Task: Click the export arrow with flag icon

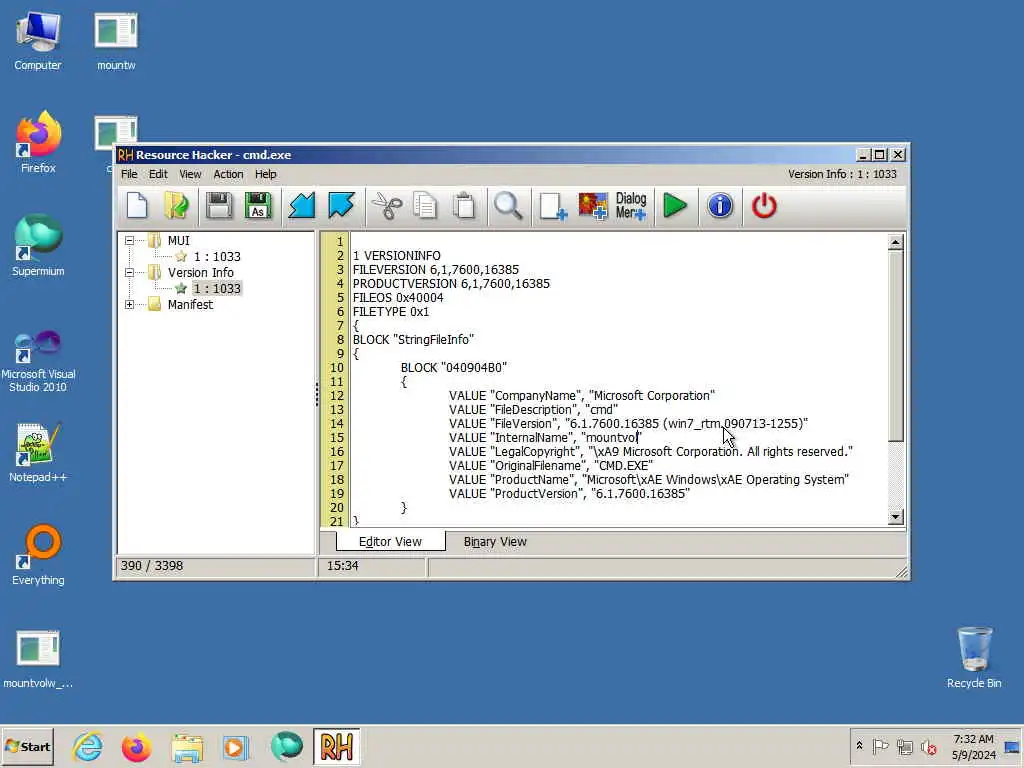Action: [x=341, y=206]
